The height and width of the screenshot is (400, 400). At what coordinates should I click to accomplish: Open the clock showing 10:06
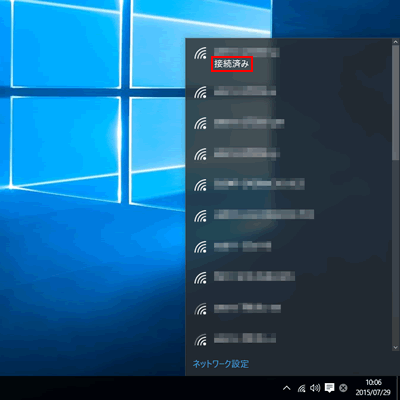pos(373,382)
